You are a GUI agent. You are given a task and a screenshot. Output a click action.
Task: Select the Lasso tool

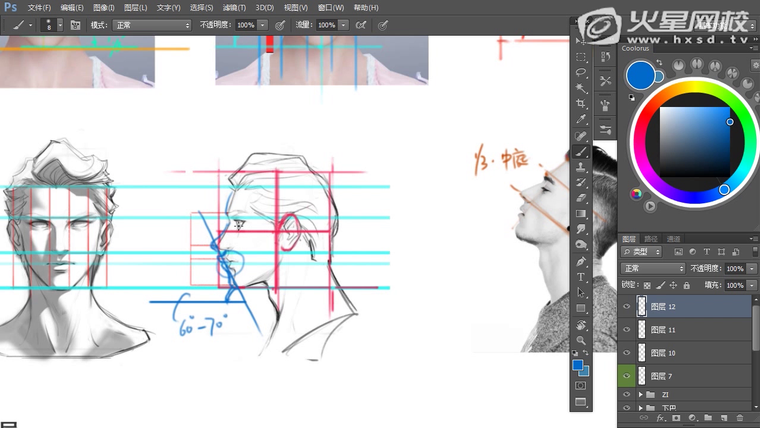tap(581, 72)
